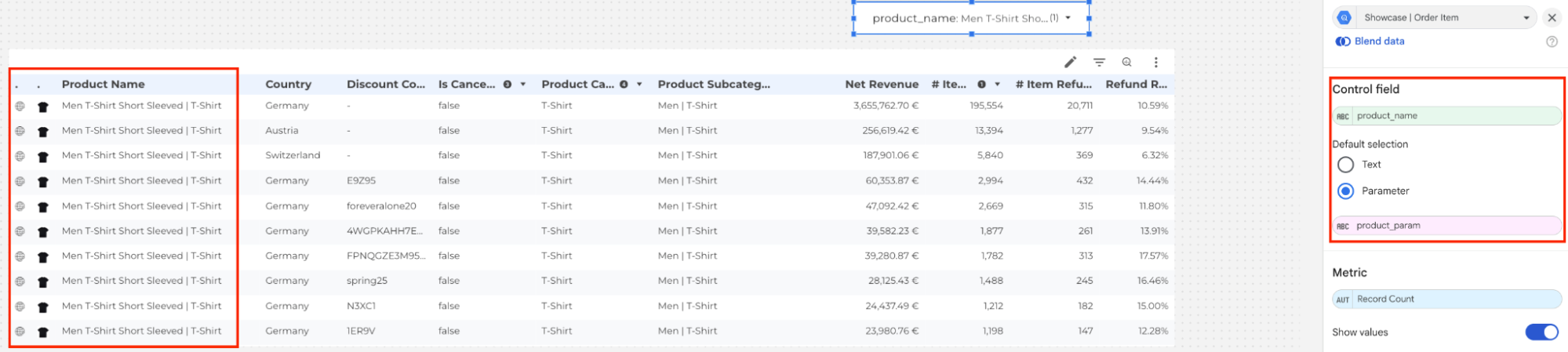Click the globe icon in Austria row
1568x352 pixels.
pos(20,131)
